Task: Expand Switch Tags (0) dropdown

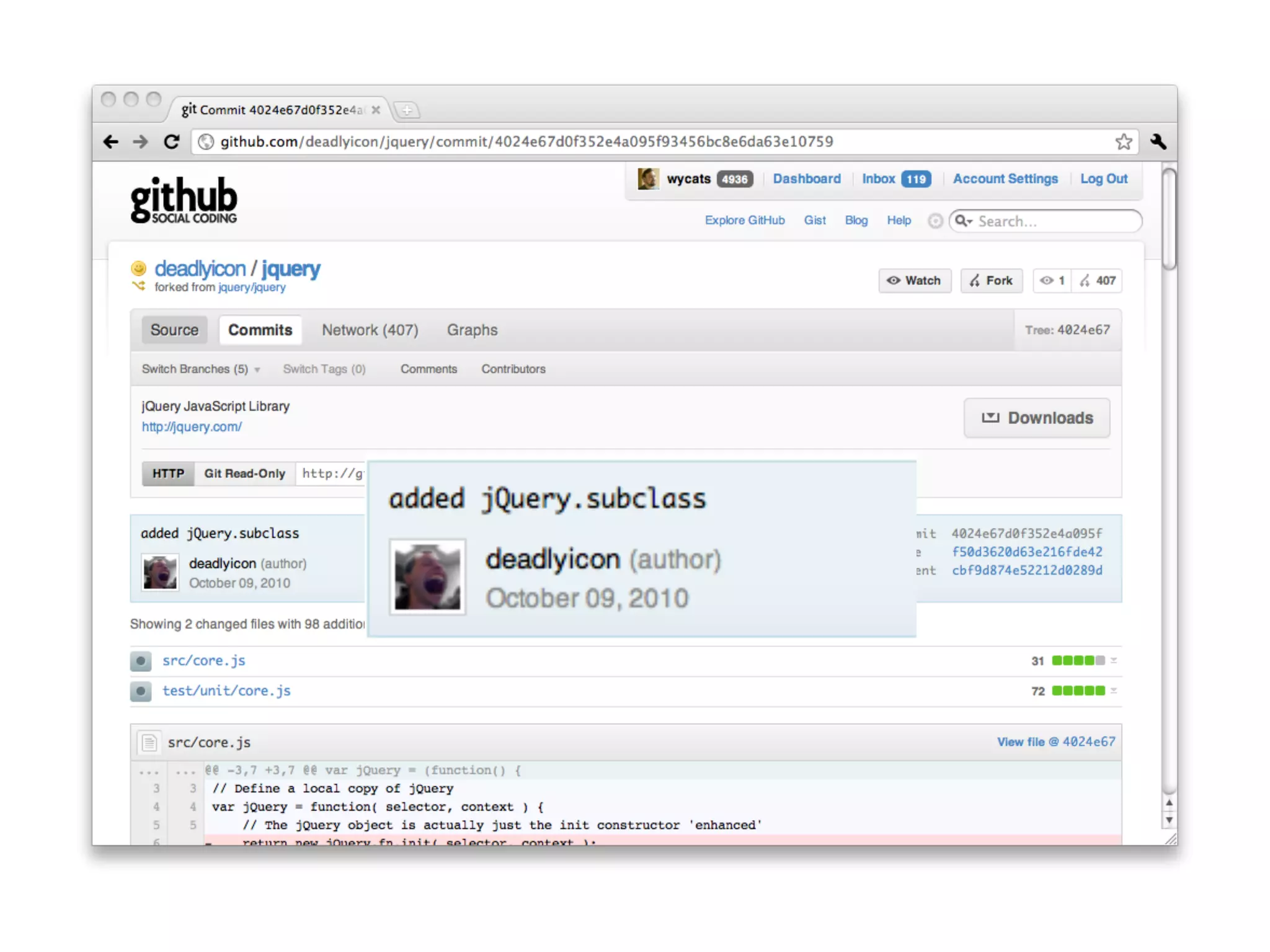Action: 324,369
